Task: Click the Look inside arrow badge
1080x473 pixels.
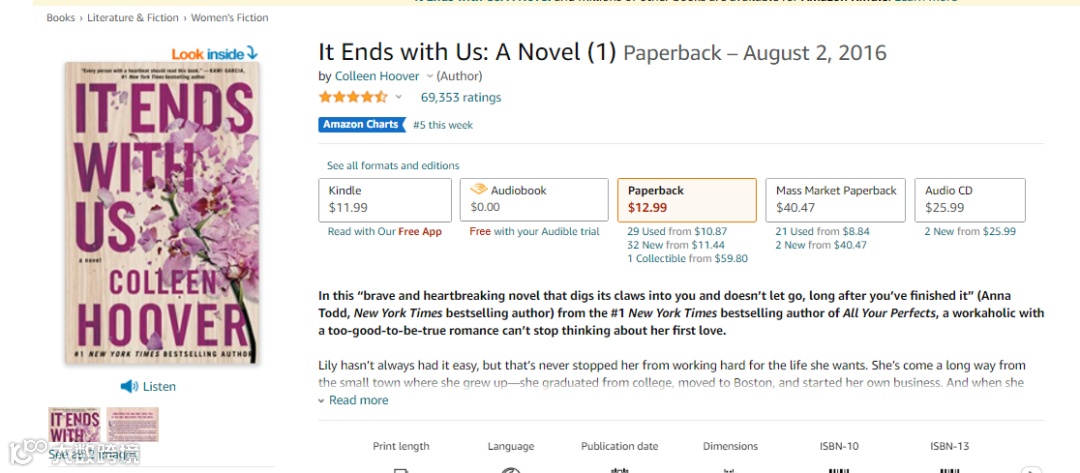Action: point(214,54)
